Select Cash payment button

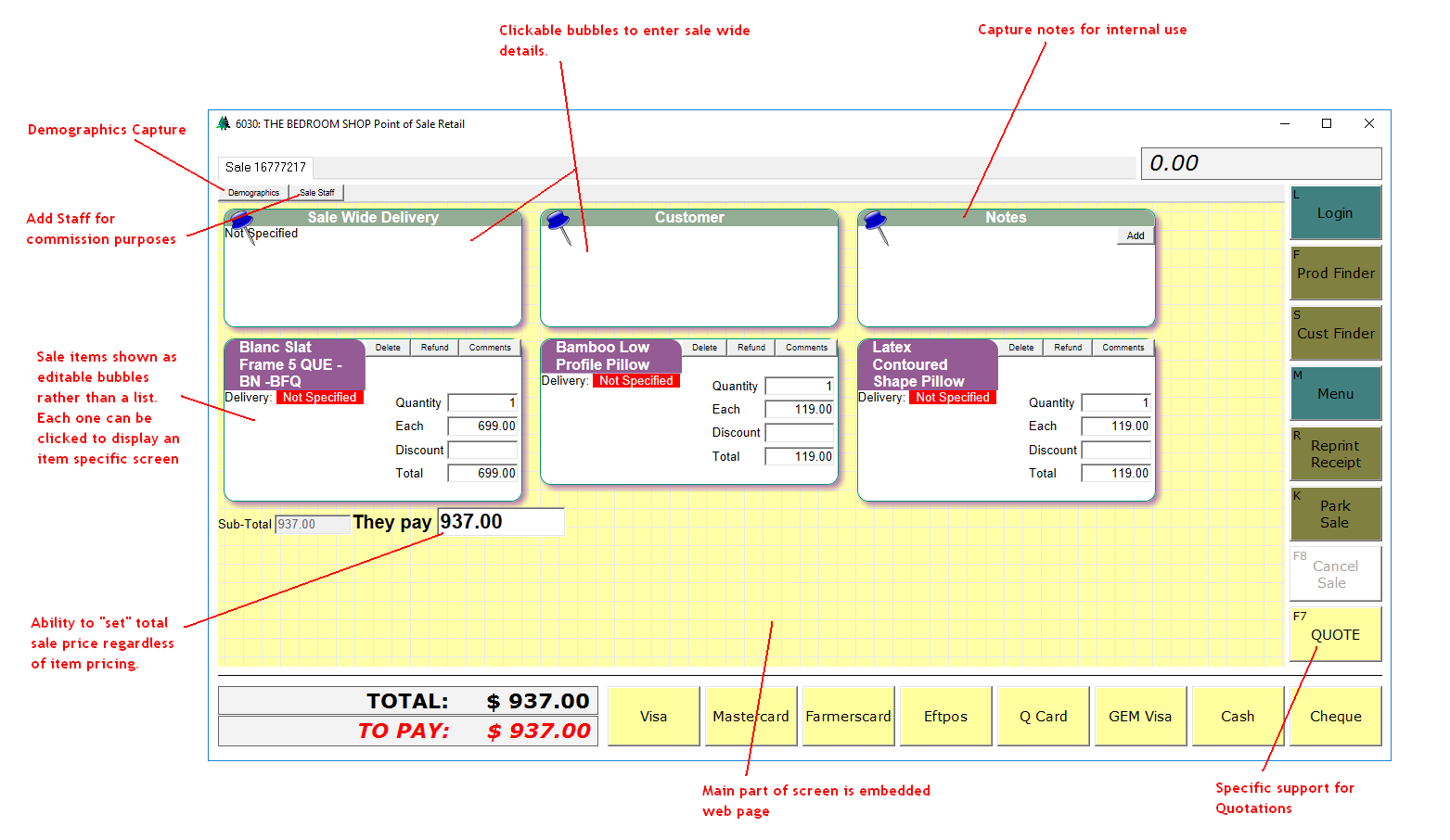click(x=1238, y=716)
